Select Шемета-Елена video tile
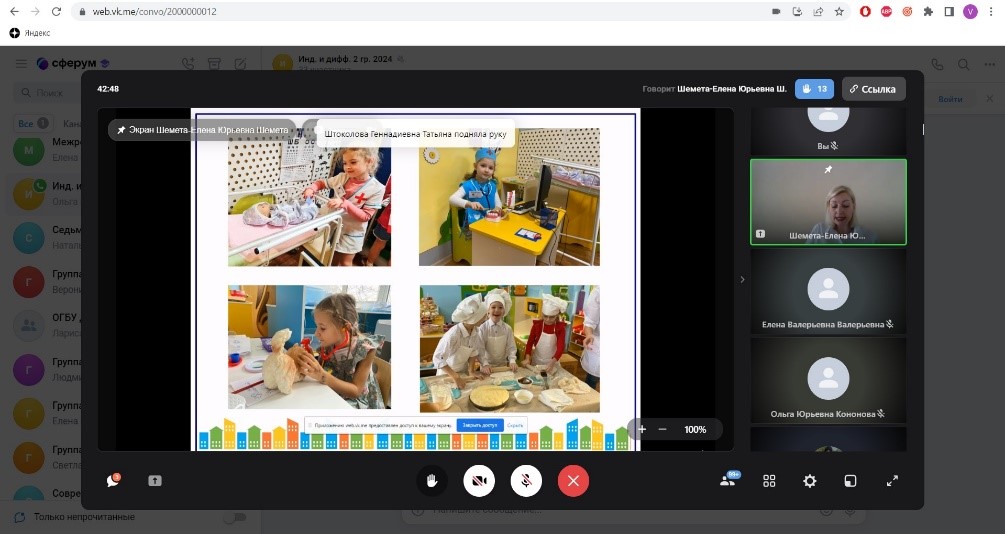 coord(828,202)
